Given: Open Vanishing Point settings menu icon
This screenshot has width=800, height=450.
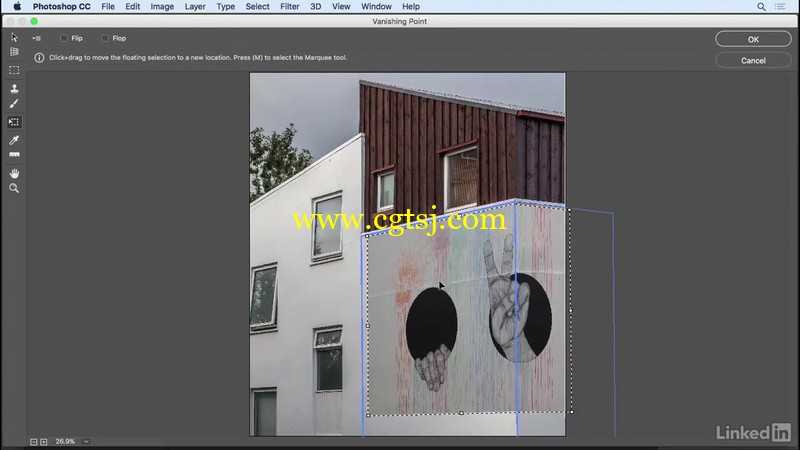Looking at the screenshot, I should coord(37,38).
